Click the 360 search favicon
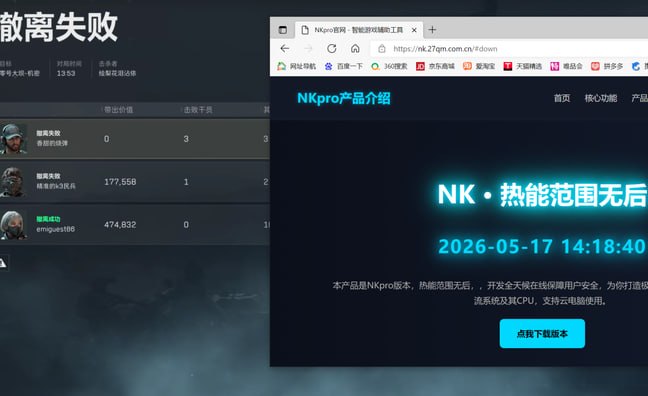This screenshot has width=648, height=396. pos(375,66)
